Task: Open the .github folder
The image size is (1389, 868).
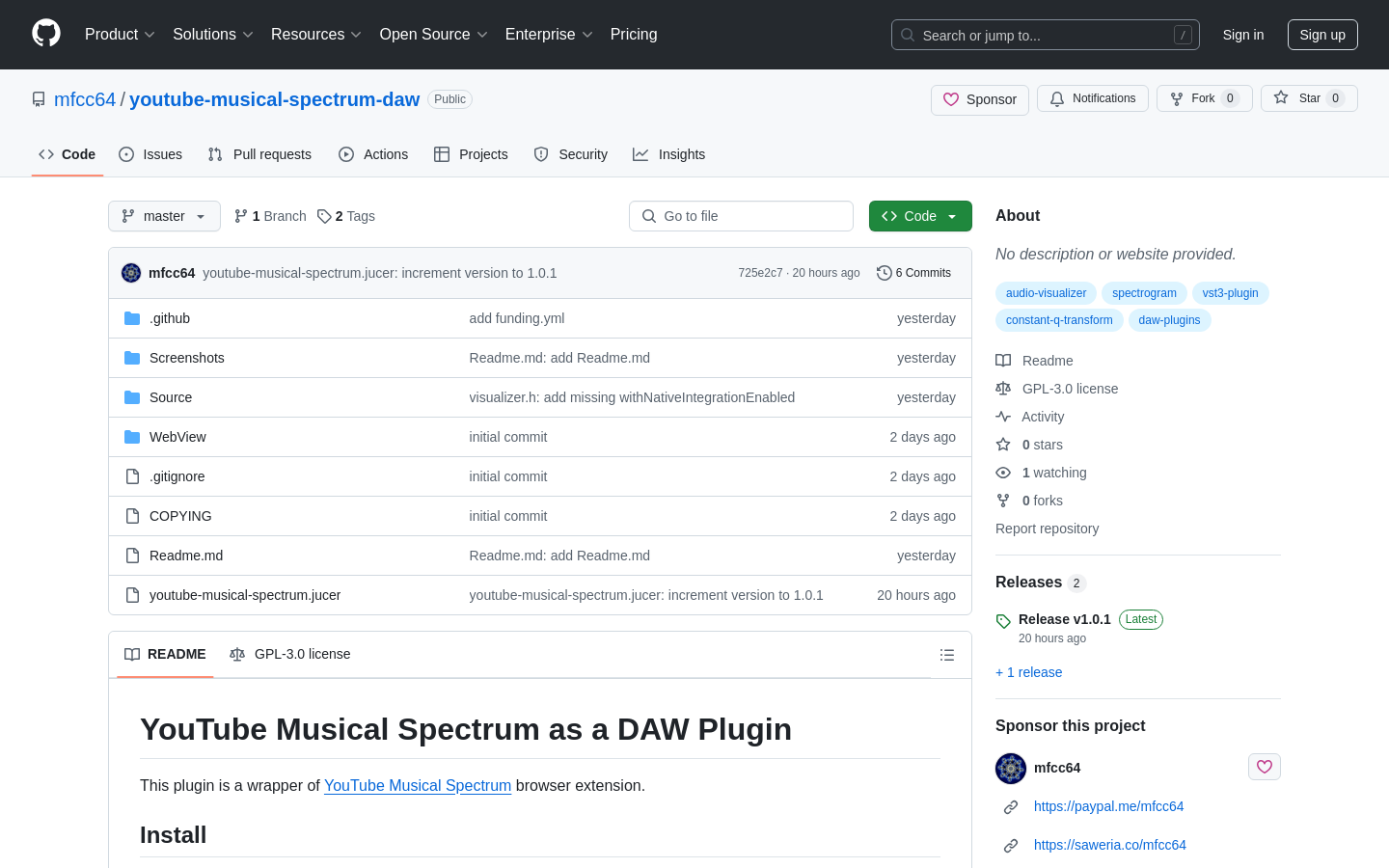Action: (x=170, y=318)
